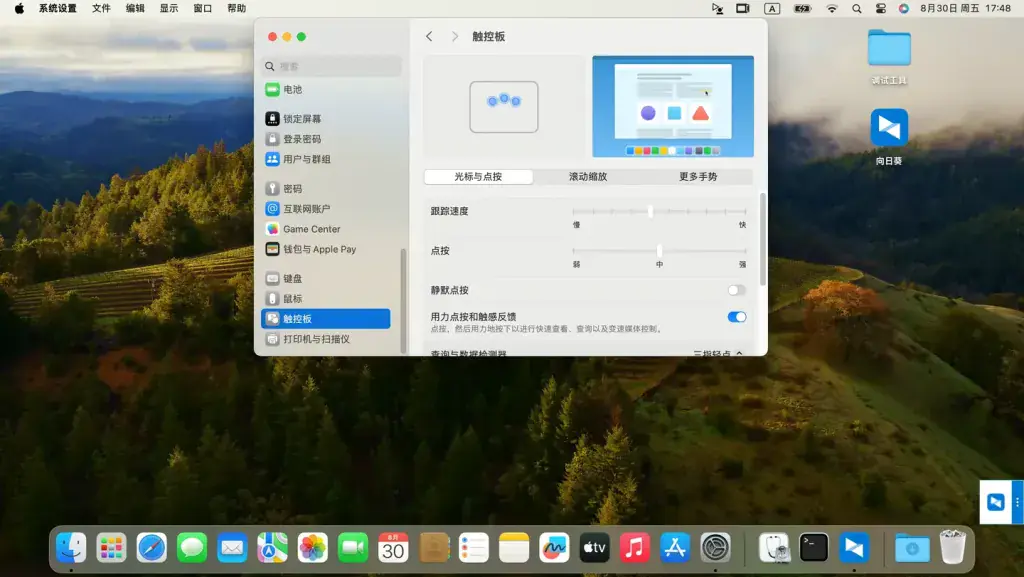1024x577 pixels.
Task: Open Calendar showing 30 in Dock
Action: coord(393,547)
